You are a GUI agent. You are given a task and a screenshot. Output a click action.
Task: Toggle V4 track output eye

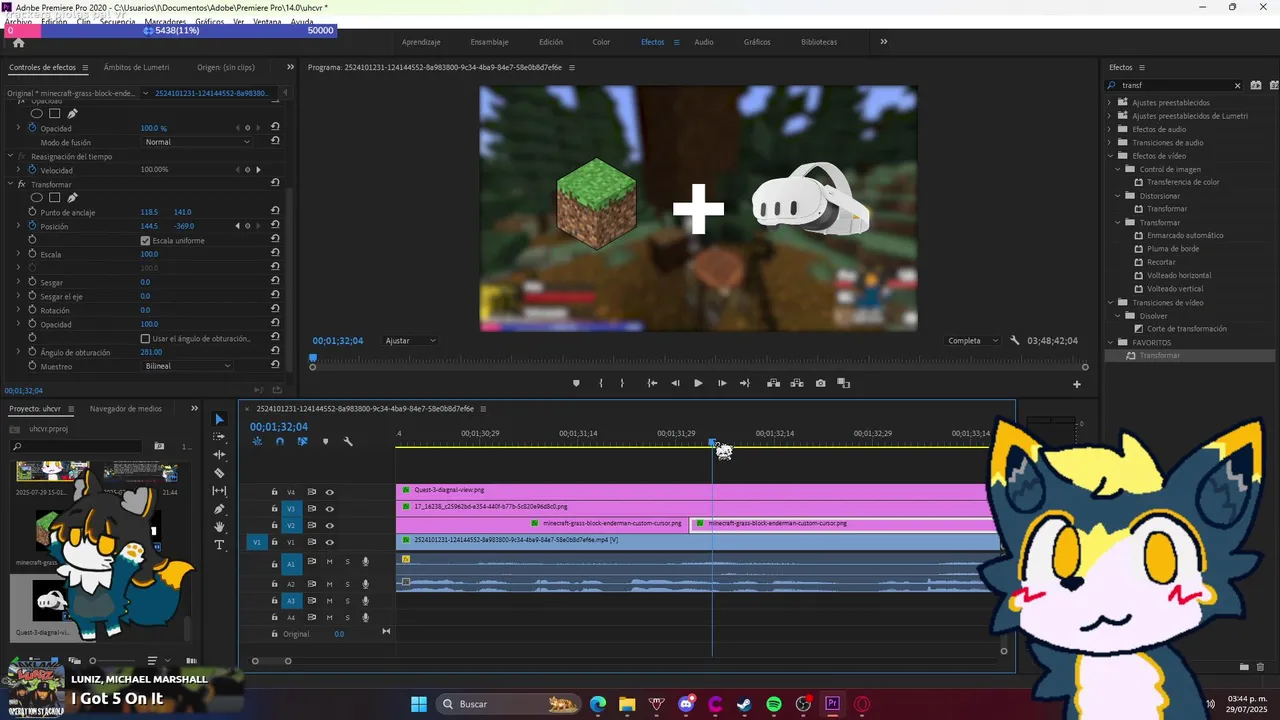click(329, 492)
